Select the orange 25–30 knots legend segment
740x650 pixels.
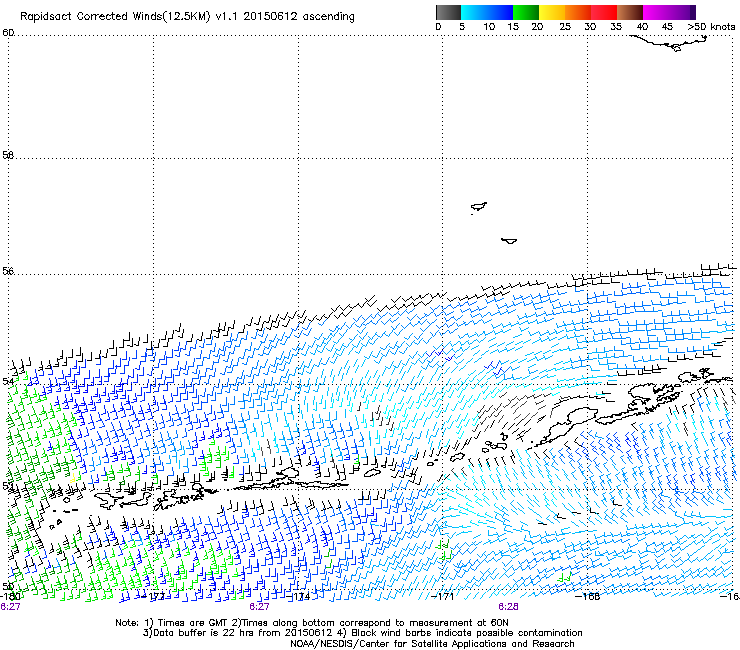[x=578, y=12]
